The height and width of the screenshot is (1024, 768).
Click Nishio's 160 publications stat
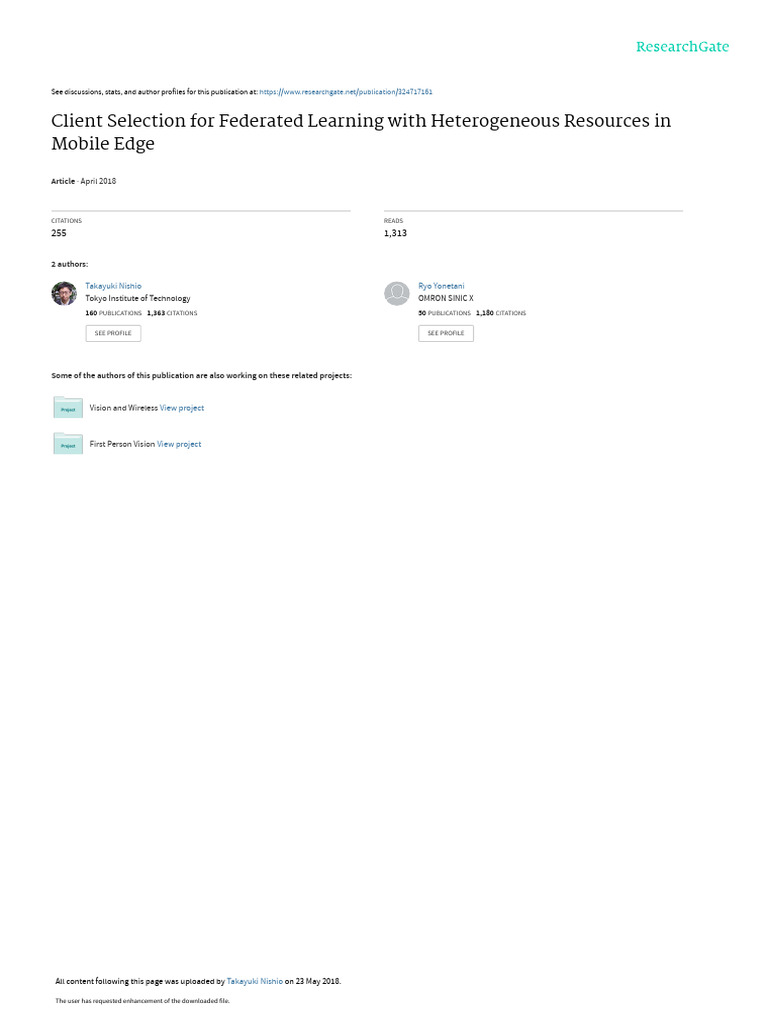[x=113, y=313]
